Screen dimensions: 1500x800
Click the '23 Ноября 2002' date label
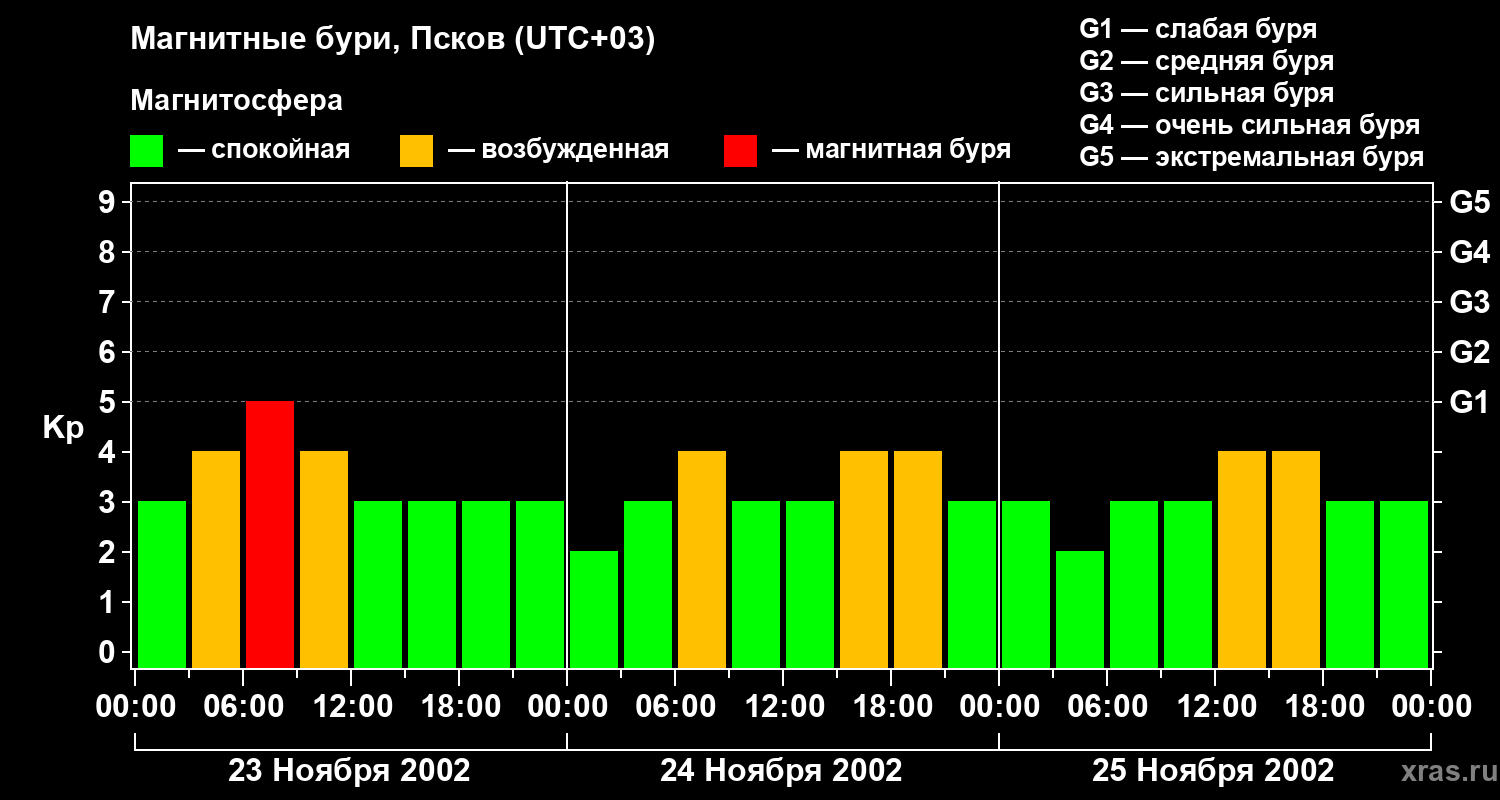[x=349, y=771]
